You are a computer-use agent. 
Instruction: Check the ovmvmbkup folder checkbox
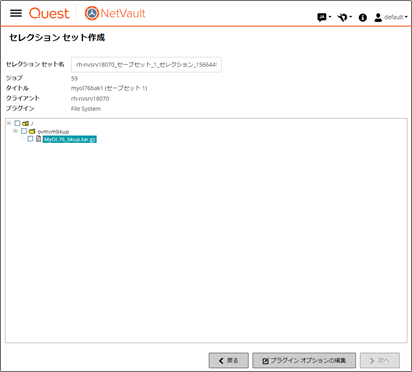[24, 131]
